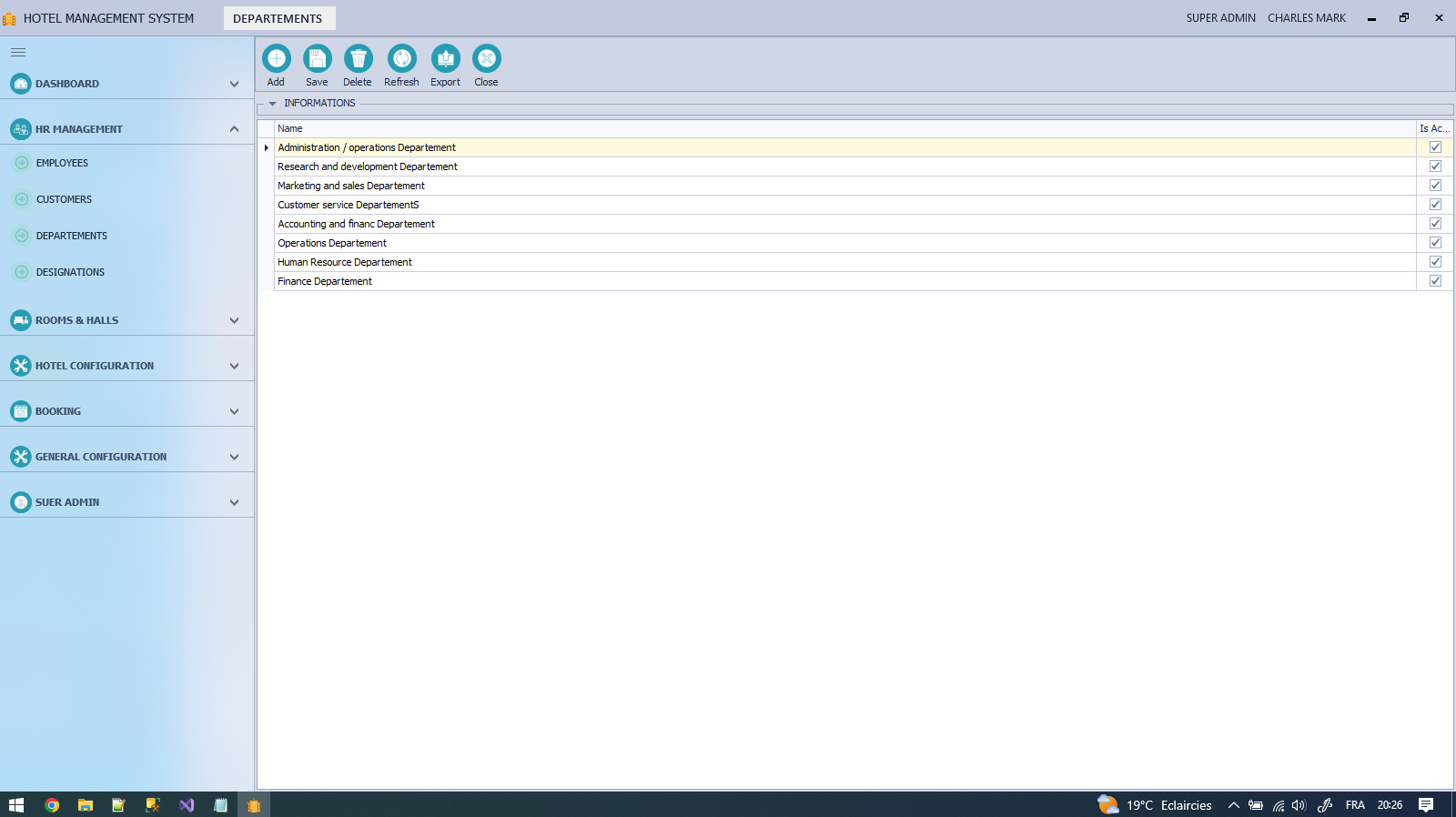
Task: Open Designations in sidebar menu
Action: coord(70,272)
